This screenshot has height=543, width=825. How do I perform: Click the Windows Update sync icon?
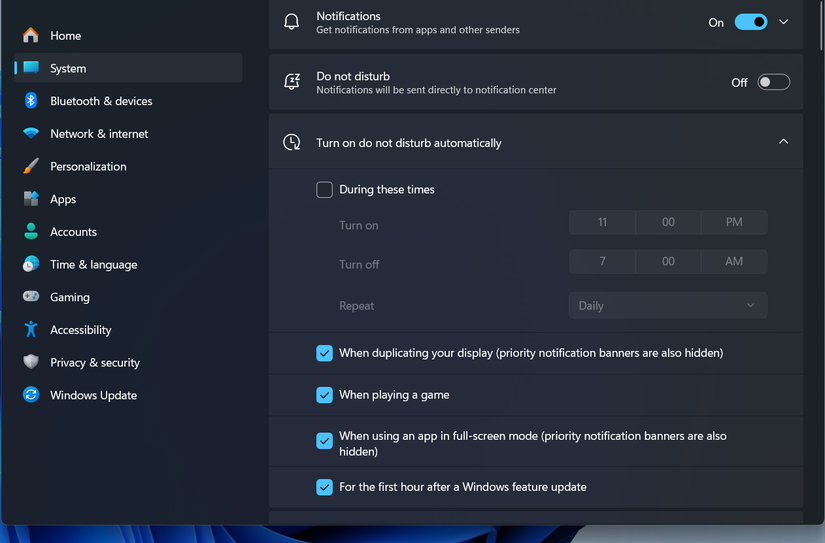point(31,395)
